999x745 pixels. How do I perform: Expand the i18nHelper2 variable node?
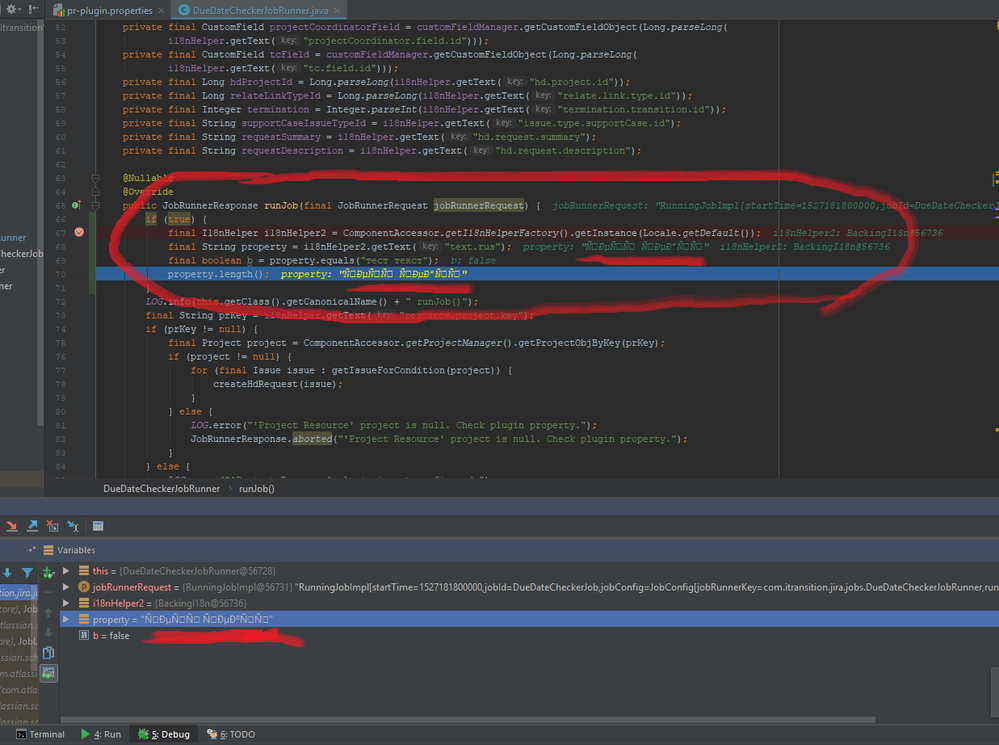click(66, 603)
